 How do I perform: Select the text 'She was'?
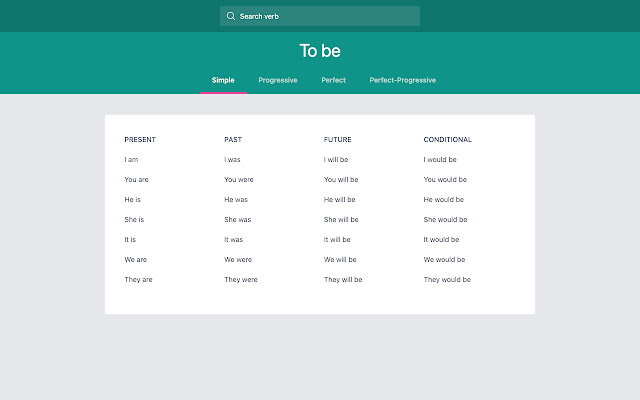[x=238, y=220]
